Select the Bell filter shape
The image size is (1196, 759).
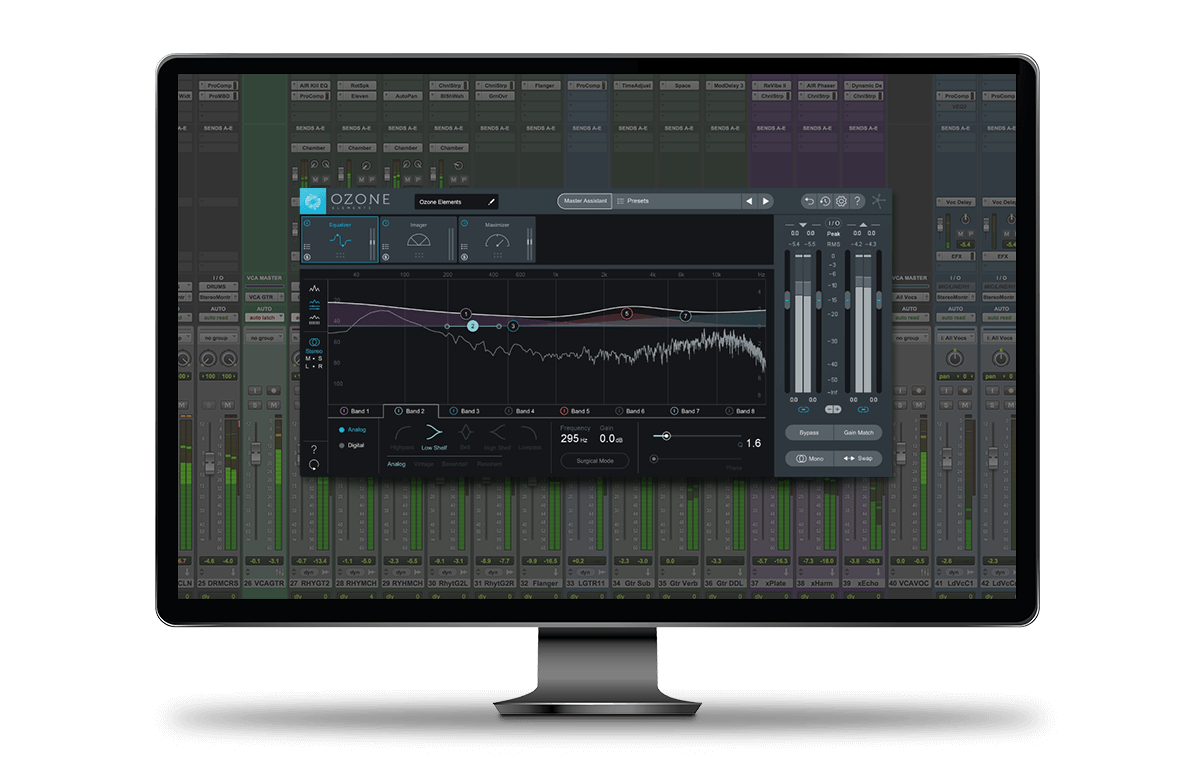pos(465,437)
